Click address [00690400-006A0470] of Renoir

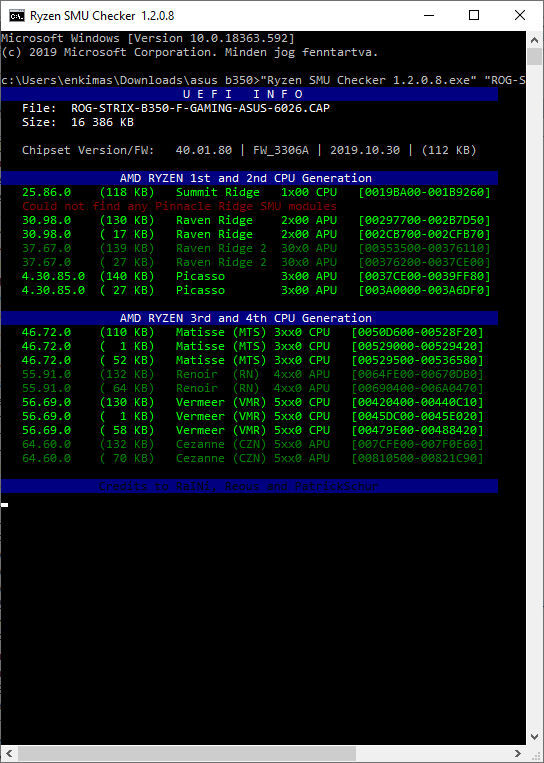click(417, 388)
